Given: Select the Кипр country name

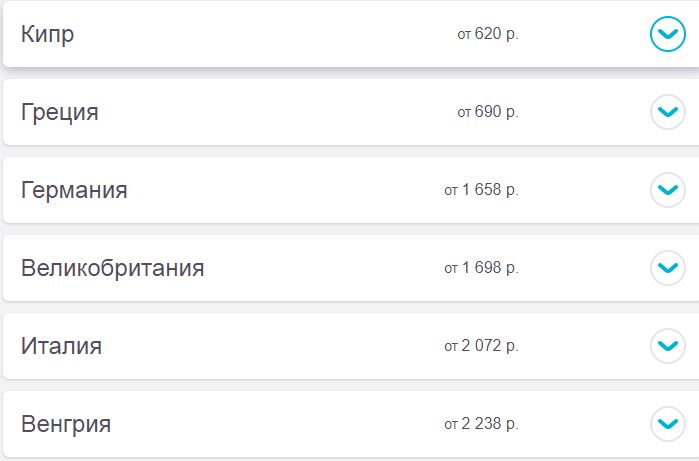Looking at the screenshot, I should 47,35.
